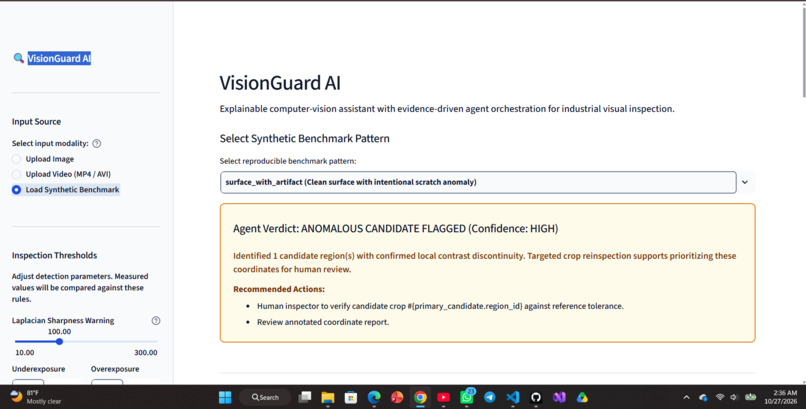Click the Overexposure label
The image size is (806, 409).
[x=115, y=369]
